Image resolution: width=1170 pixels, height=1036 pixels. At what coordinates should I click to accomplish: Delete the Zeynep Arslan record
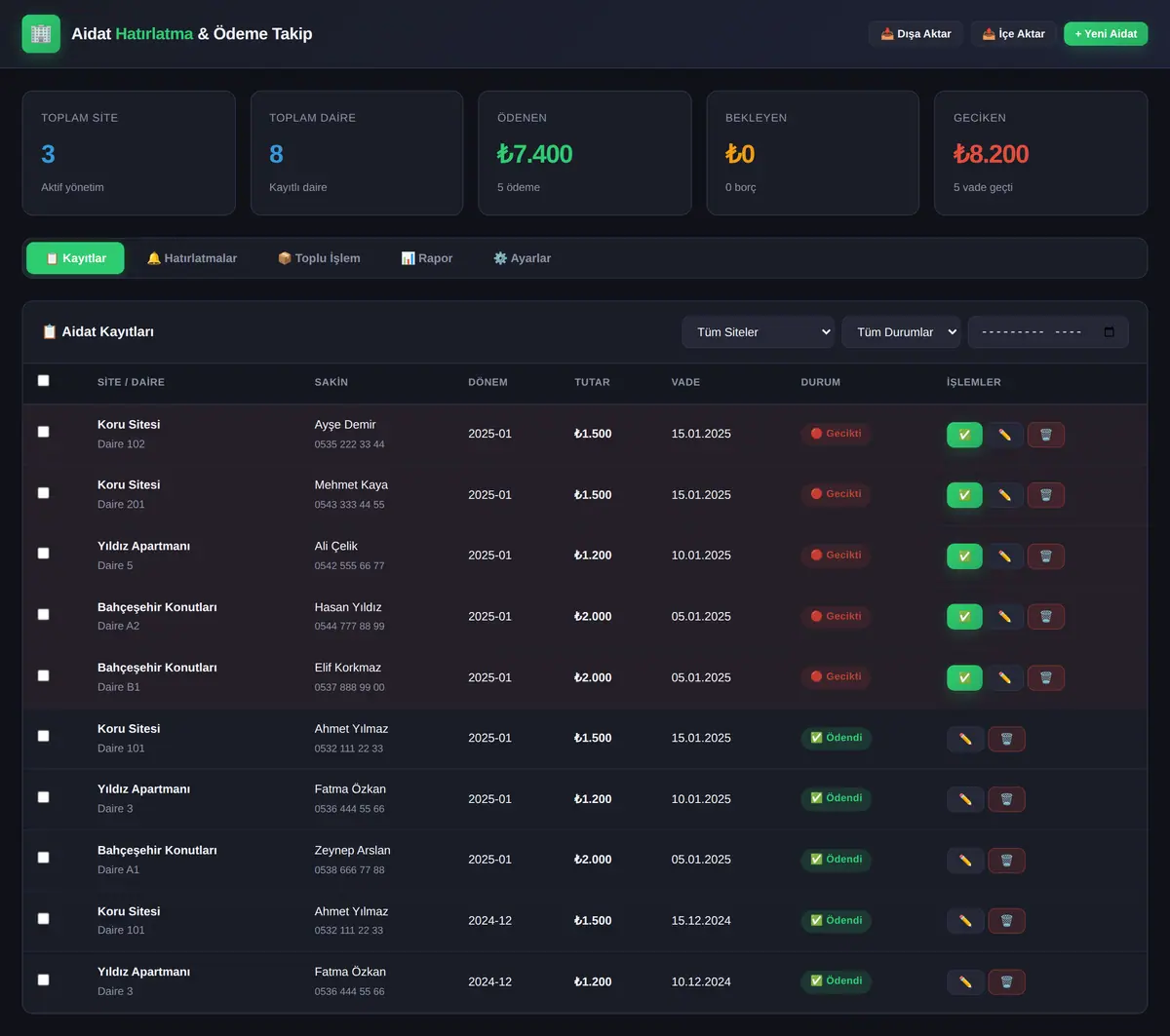pyautogui.click(x=1006, y=861)
